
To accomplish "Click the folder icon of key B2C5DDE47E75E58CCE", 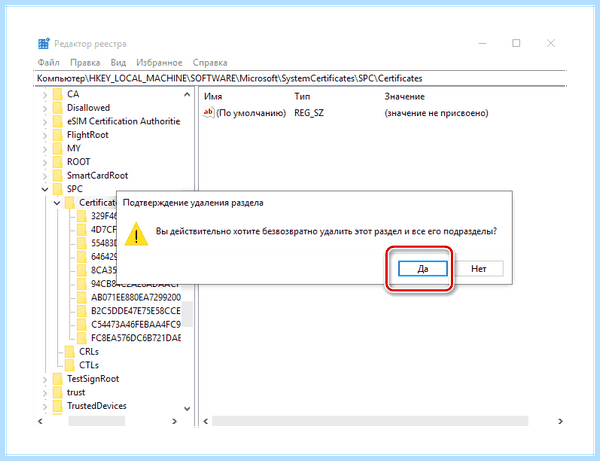I will point(82,311).
